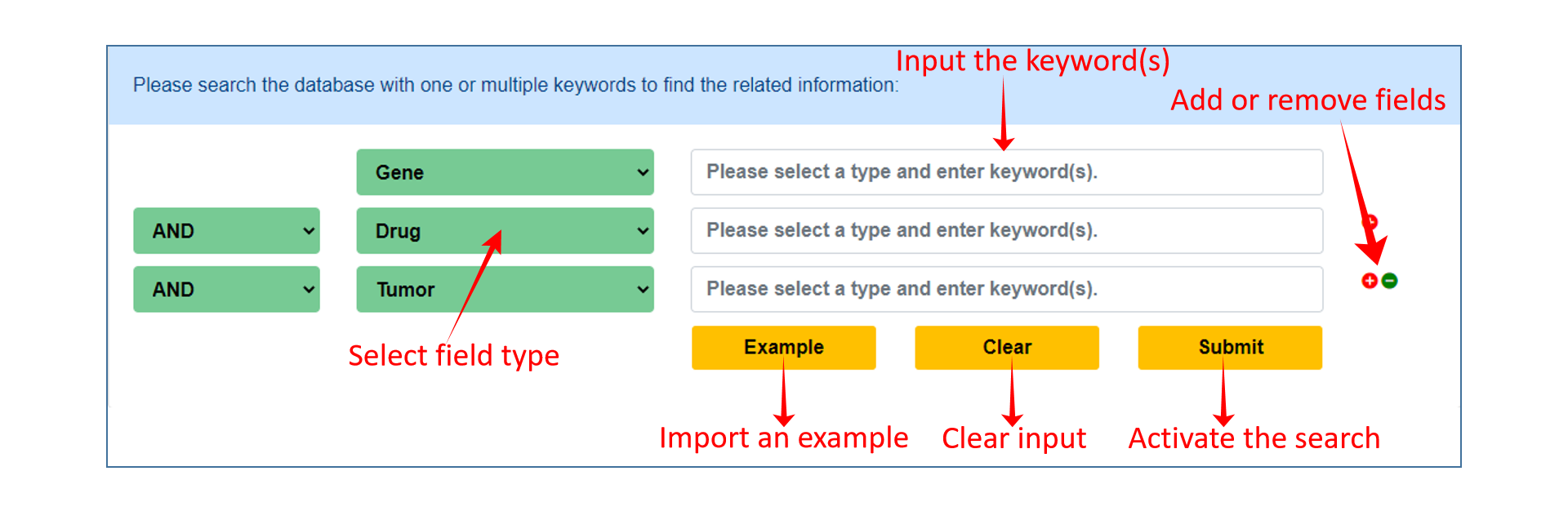Click the Submit button
1568x520 pixels.
click(1231, 348)
